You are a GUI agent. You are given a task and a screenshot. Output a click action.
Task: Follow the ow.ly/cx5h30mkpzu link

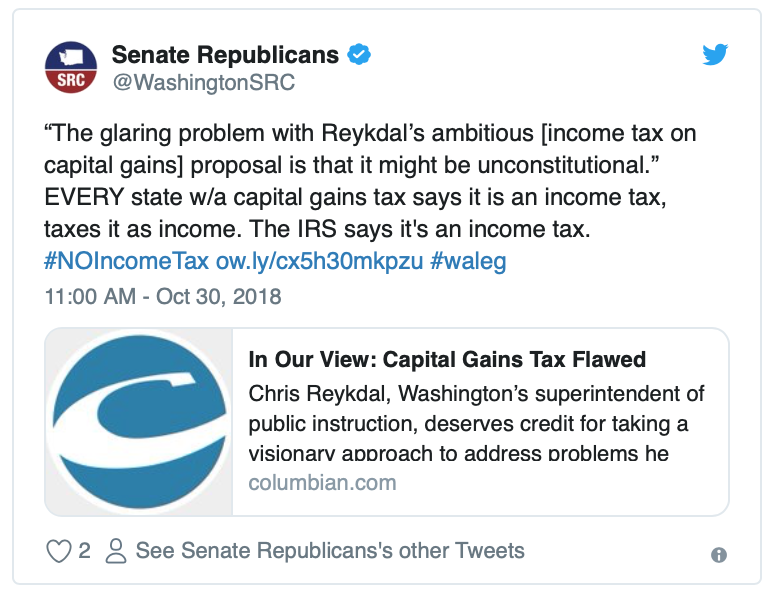tap(319, 261)
